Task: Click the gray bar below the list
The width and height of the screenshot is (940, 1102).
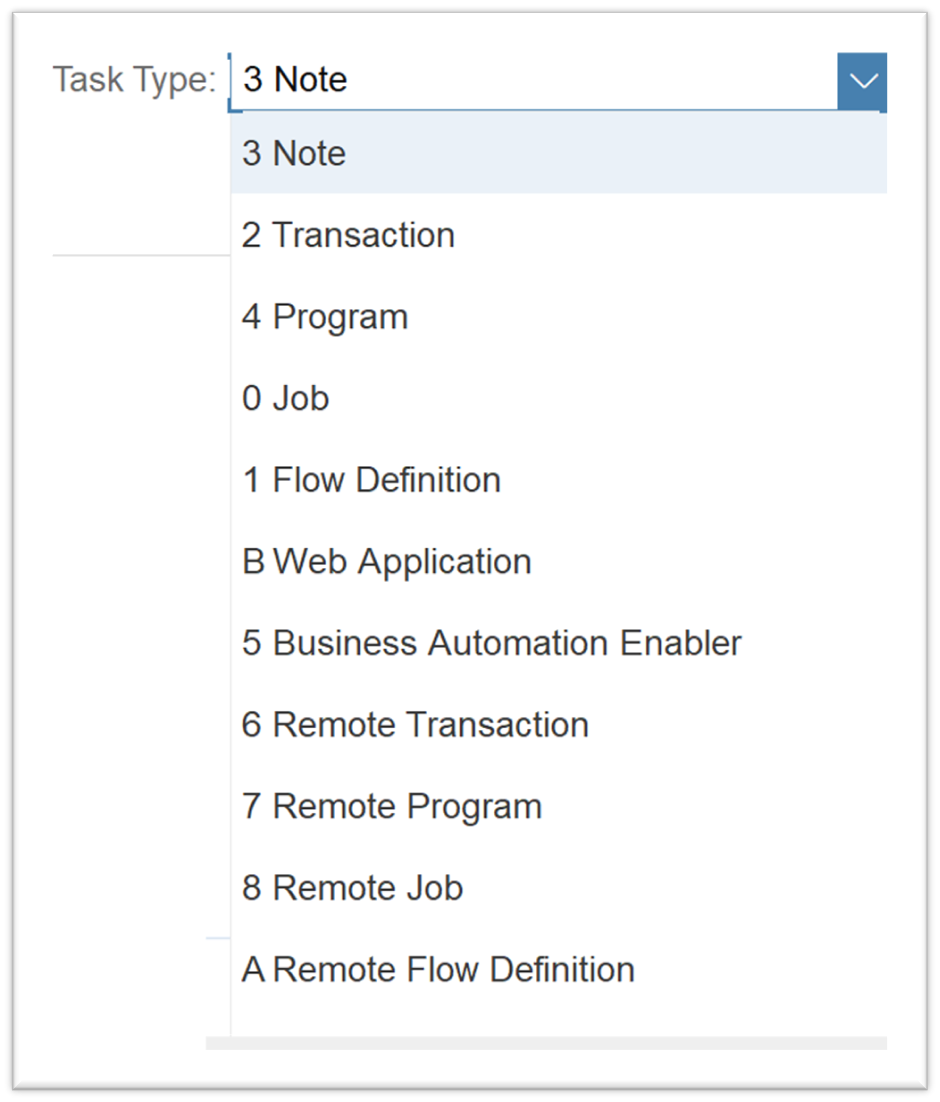Action: tap(546, 1043)
